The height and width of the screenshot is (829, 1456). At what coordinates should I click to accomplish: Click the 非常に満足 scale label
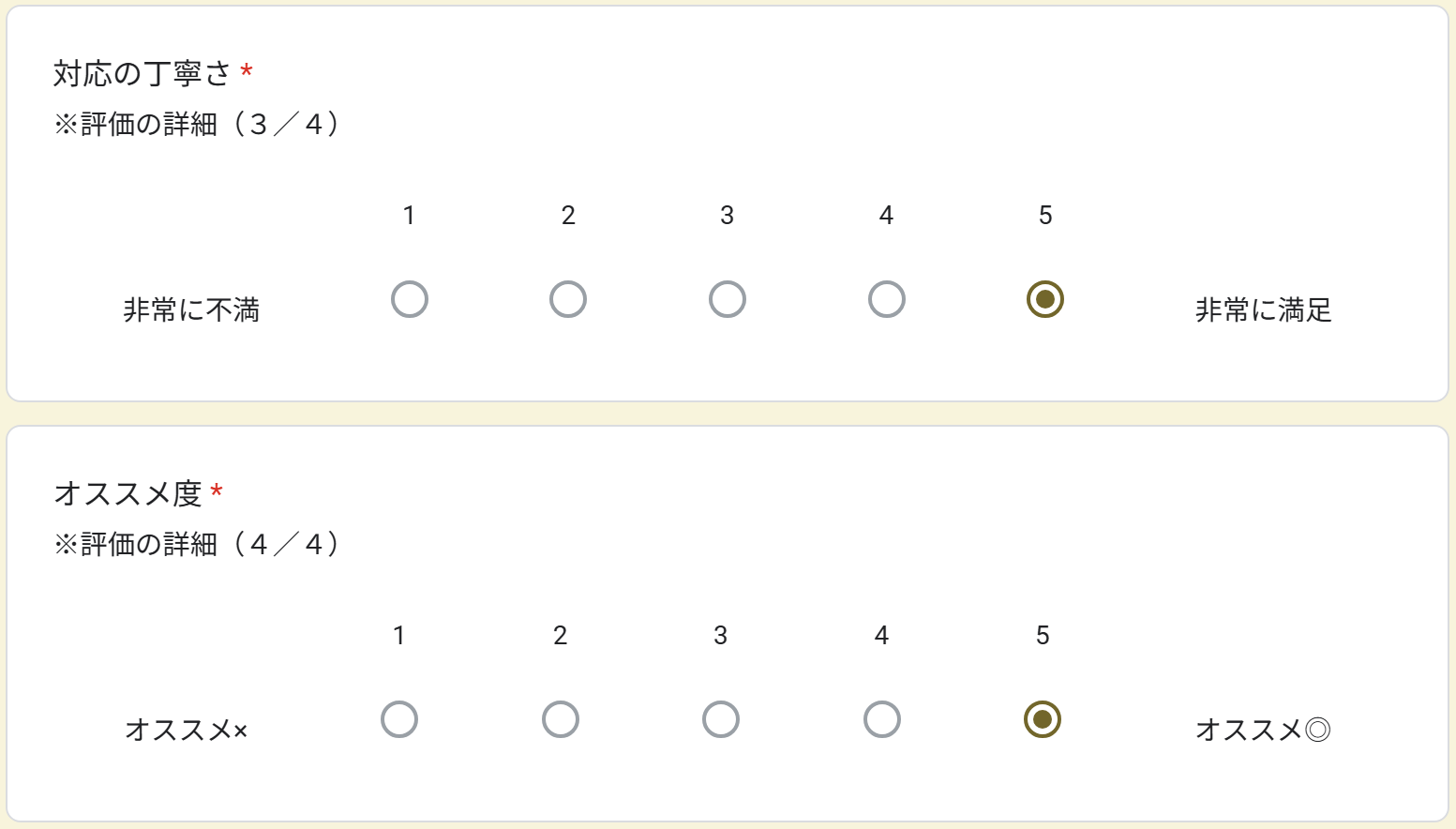(1263, 310)
